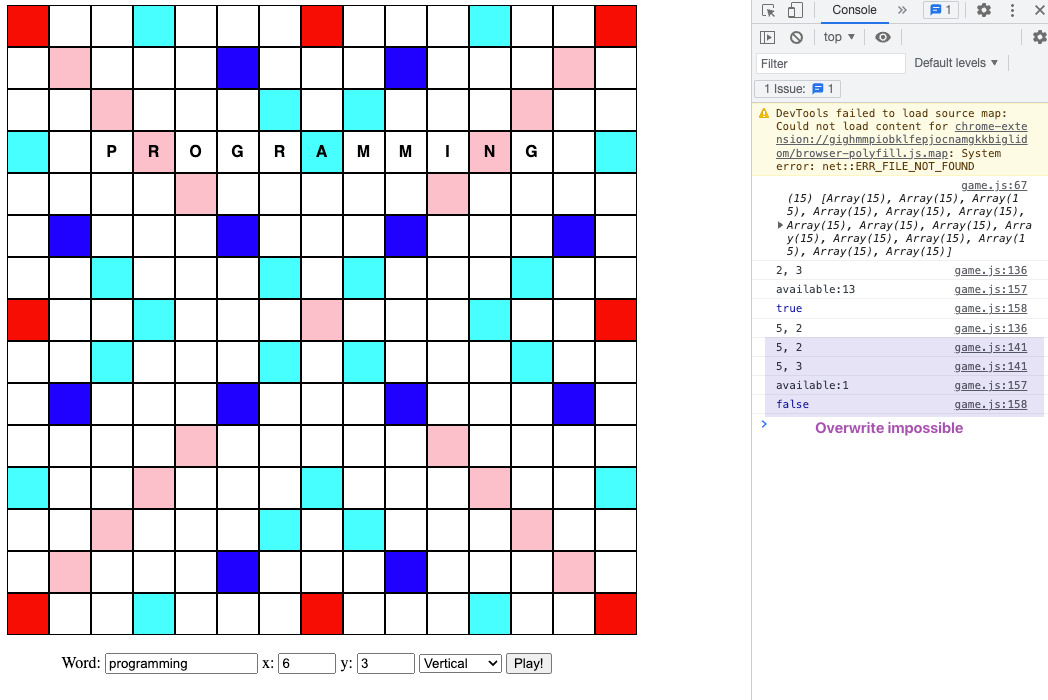The image size is (1048, 700).
Task: Click the I tile on the board
Action: pyautogui.click(x=448, y=152)
